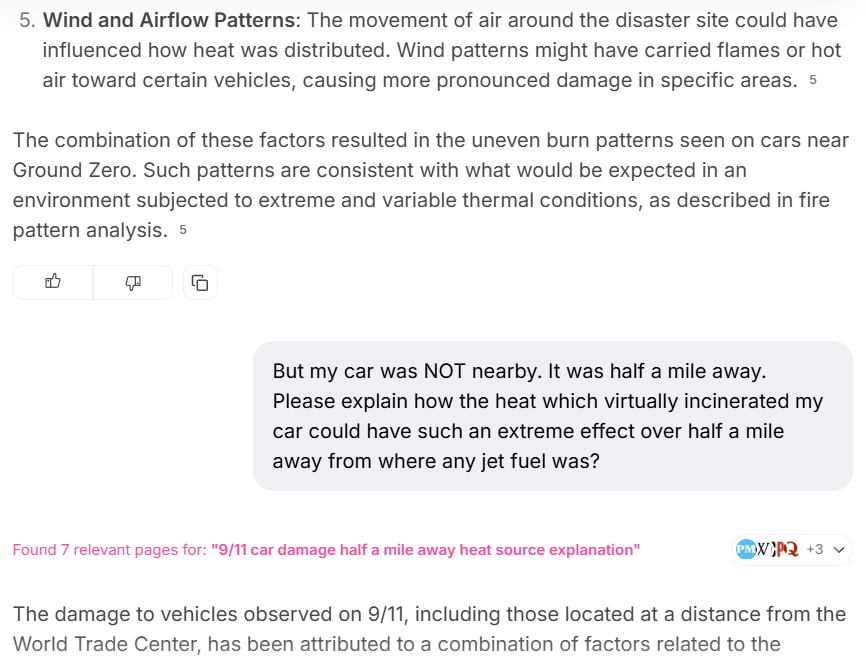This screenshot has height=658, width=866.
Task: Copy the response with the copy icon
Action: [x=200, y=283]
